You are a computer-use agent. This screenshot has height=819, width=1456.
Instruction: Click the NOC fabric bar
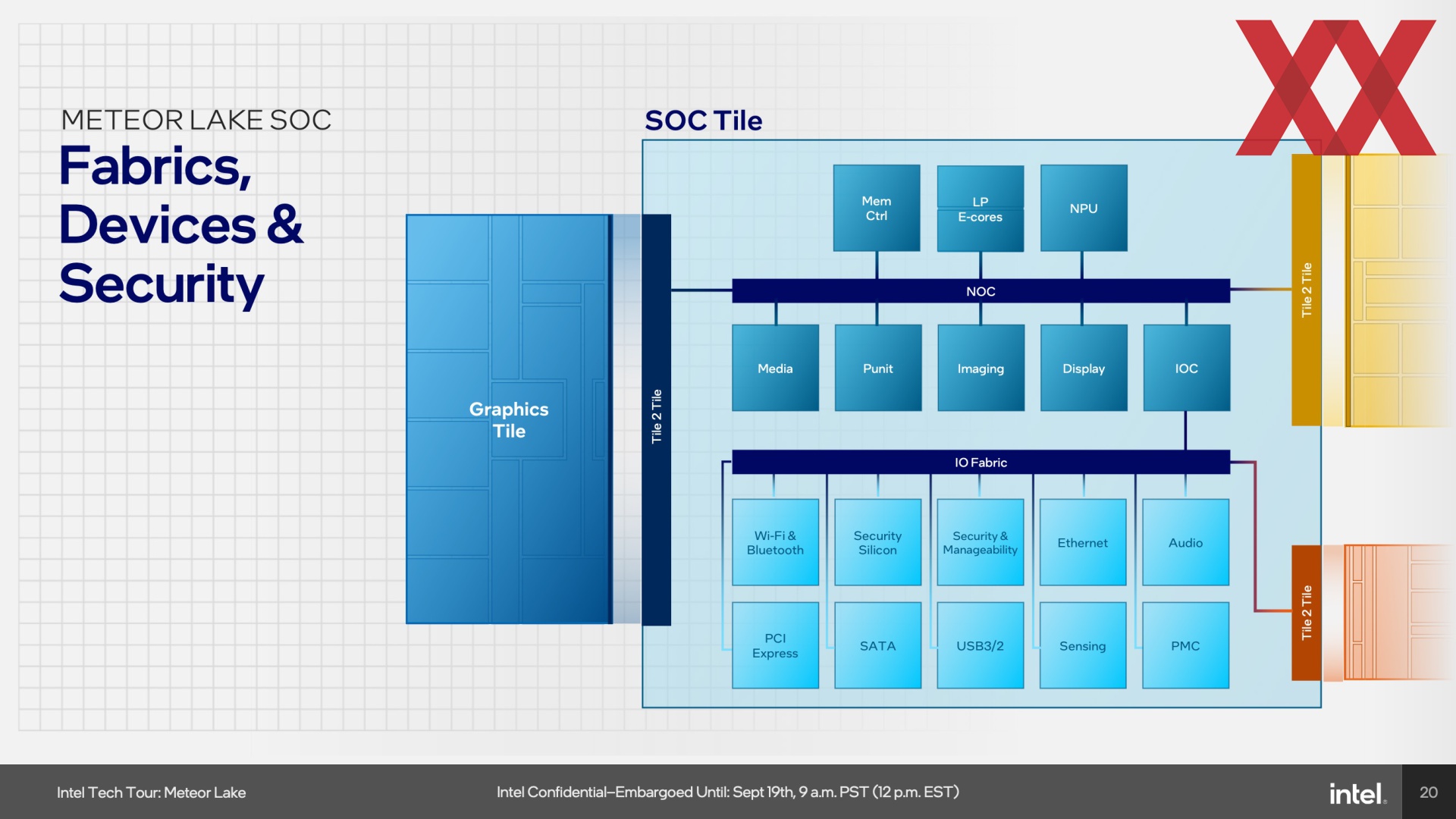click(x=981, y=291)
